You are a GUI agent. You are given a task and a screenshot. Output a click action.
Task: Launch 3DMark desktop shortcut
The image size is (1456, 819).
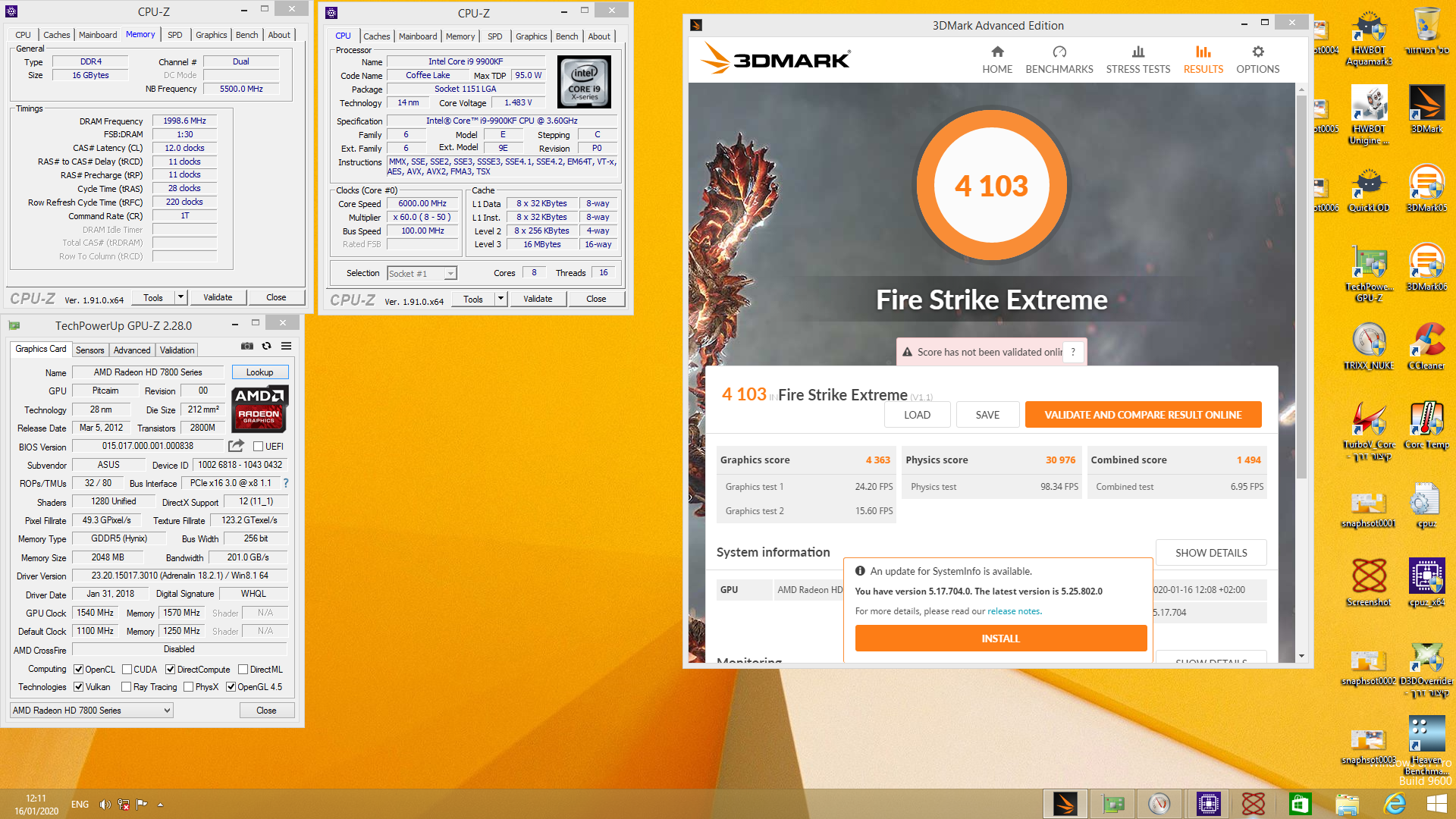(1426, 109)
